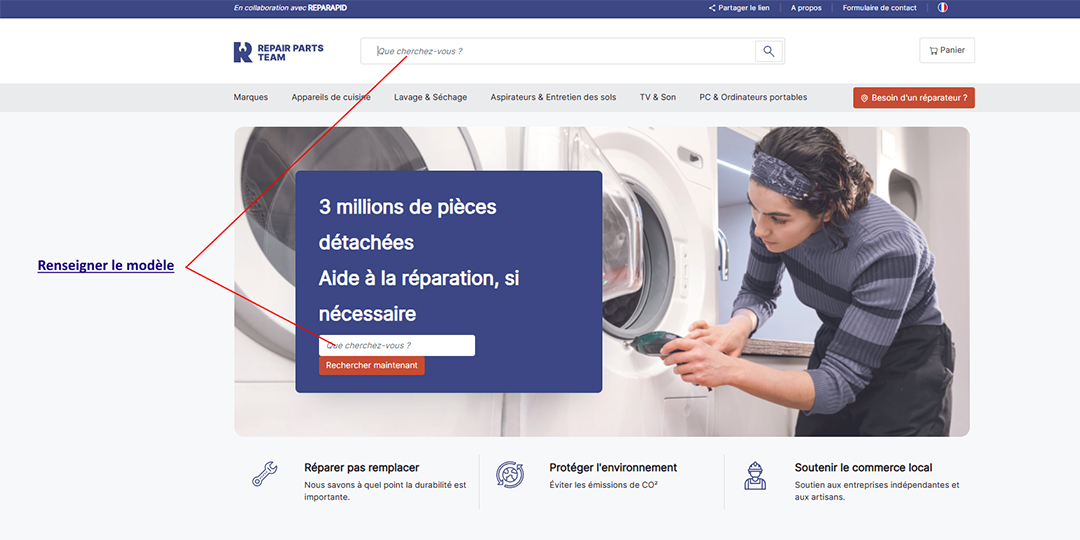This screenshot has height=540, width=1080.
Task: Click the French flag language icon
Action: tap(942, 8)
